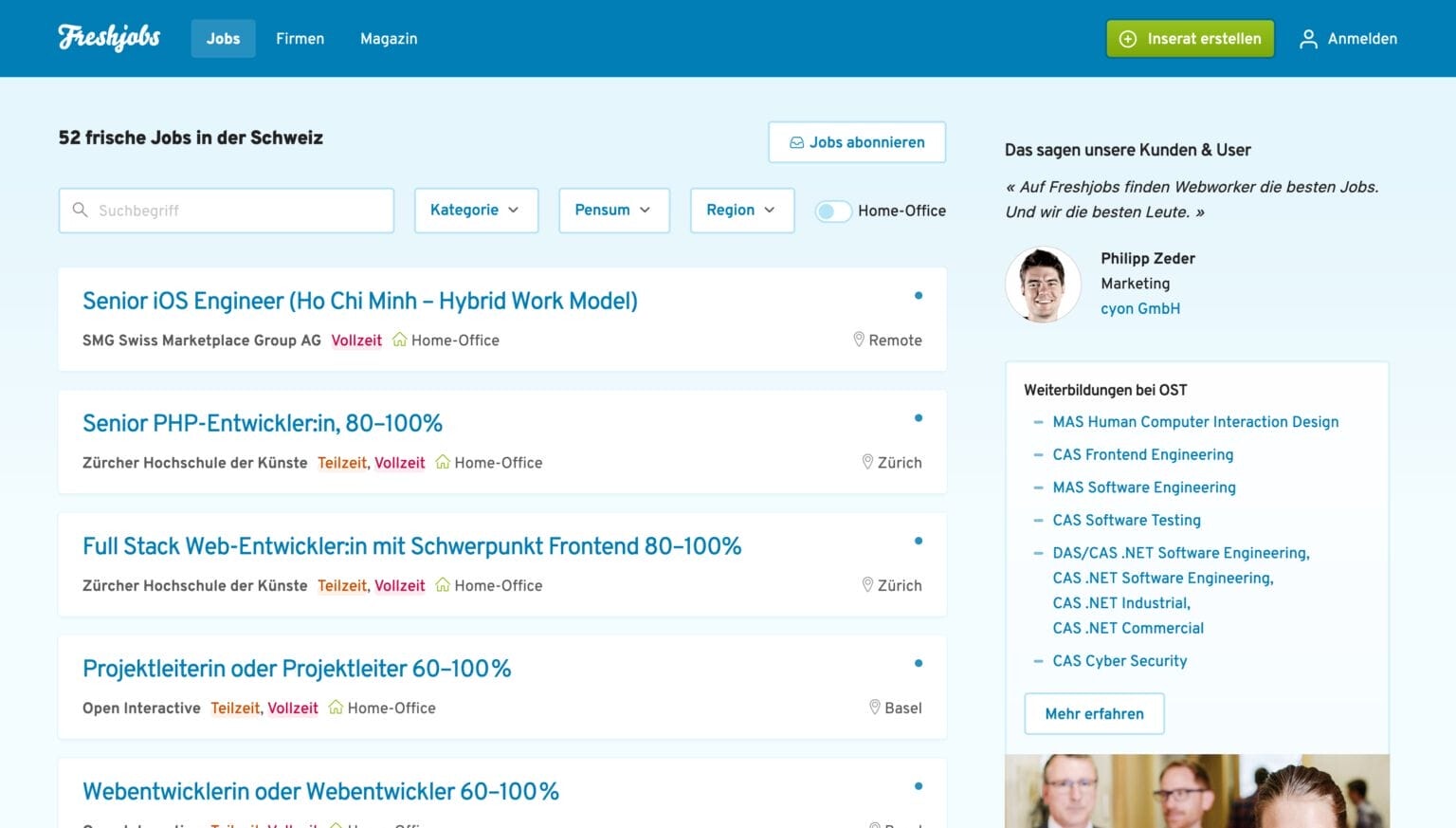Click the Teilzeit label on the Projektleiter job
1456x828 pixels.
click(x=235, y=708)
